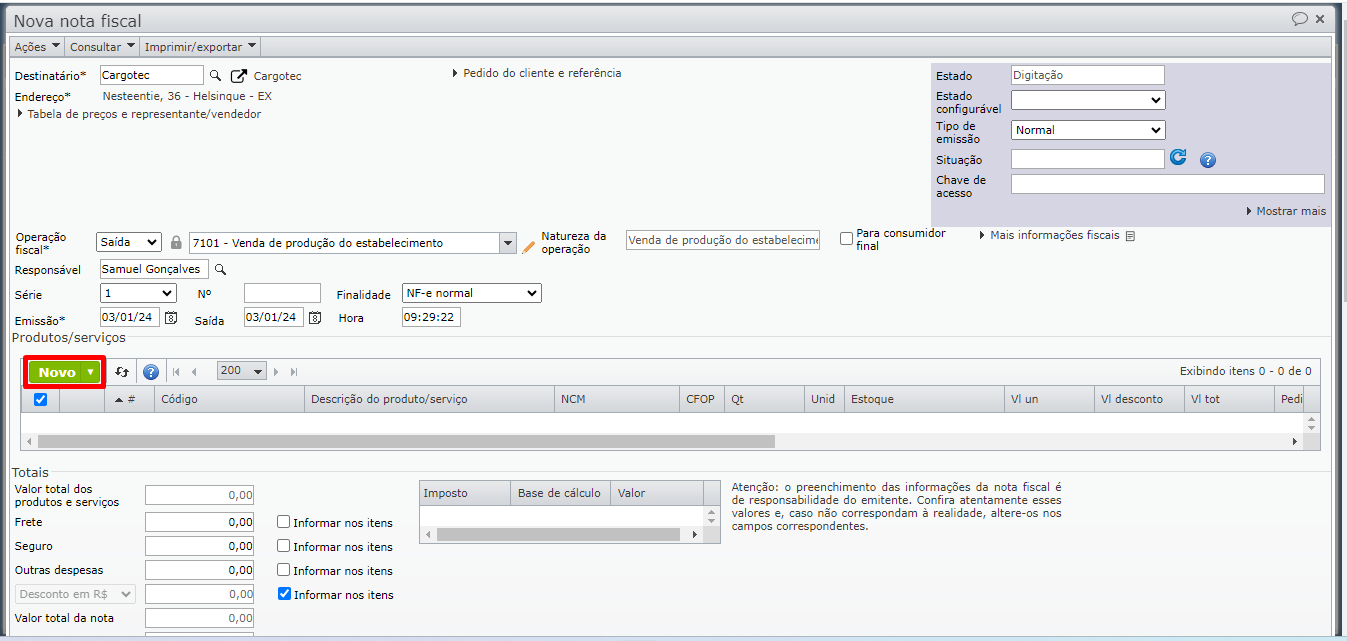Click the Natureza da operação input field
This screenshot has width=1347, height=641.
723,240
